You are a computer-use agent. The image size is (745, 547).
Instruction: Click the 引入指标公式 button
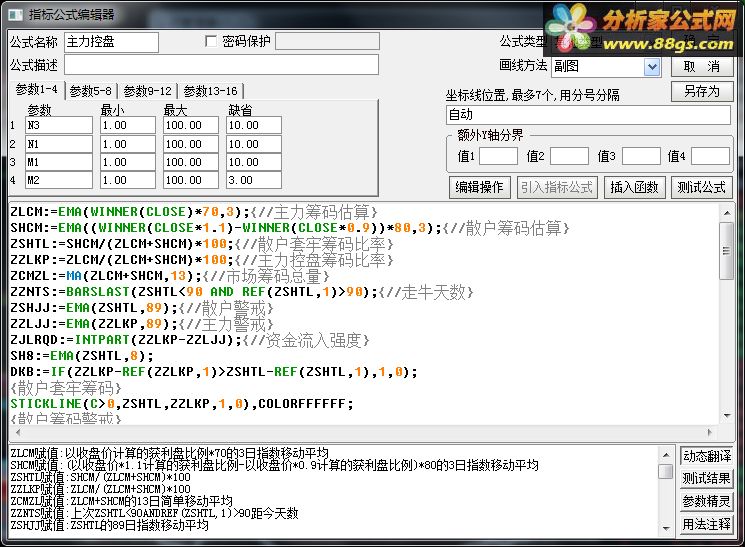coord(557,187)
